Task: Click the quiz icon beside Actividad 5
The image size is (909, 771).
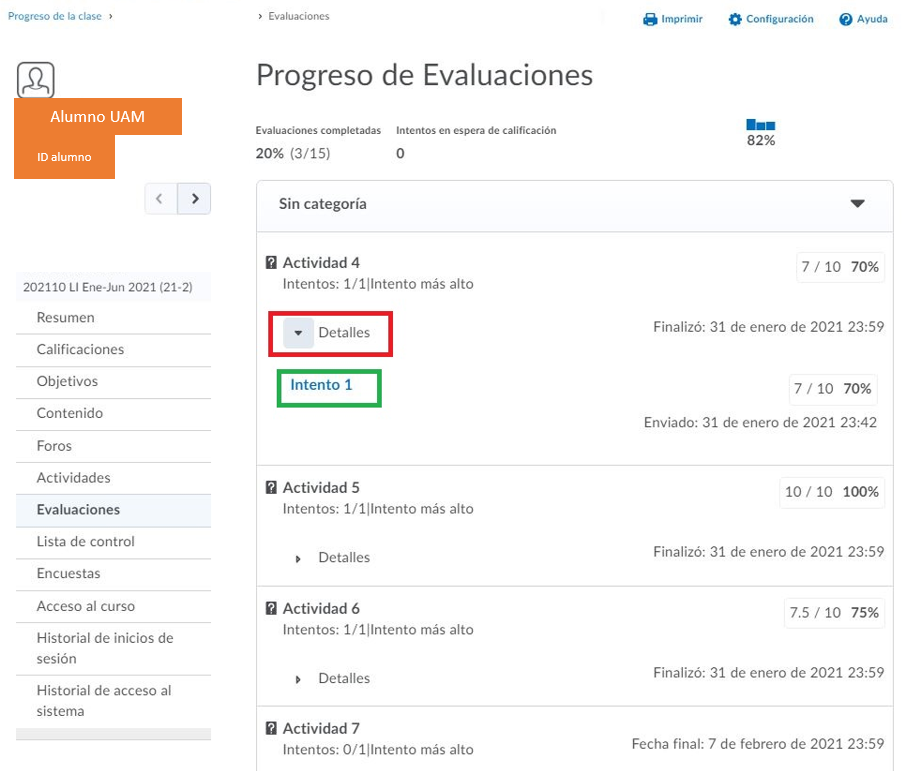Action: [270, 488]
